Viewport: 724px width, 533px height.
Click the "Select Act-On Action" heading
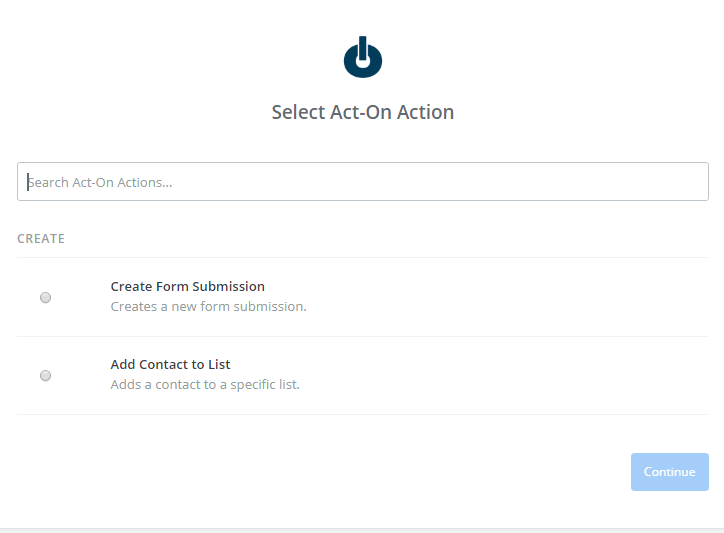(x=363, y=112)
